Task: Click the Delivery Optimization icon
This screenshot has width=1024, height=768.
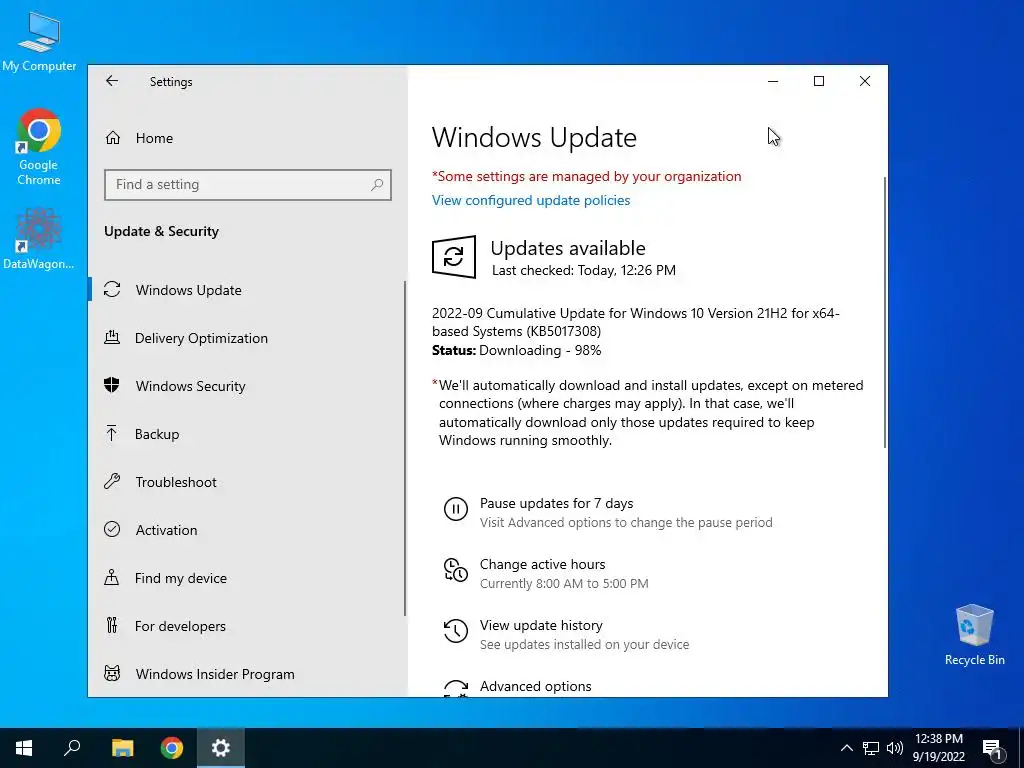Action: click(x=112, y=338)
